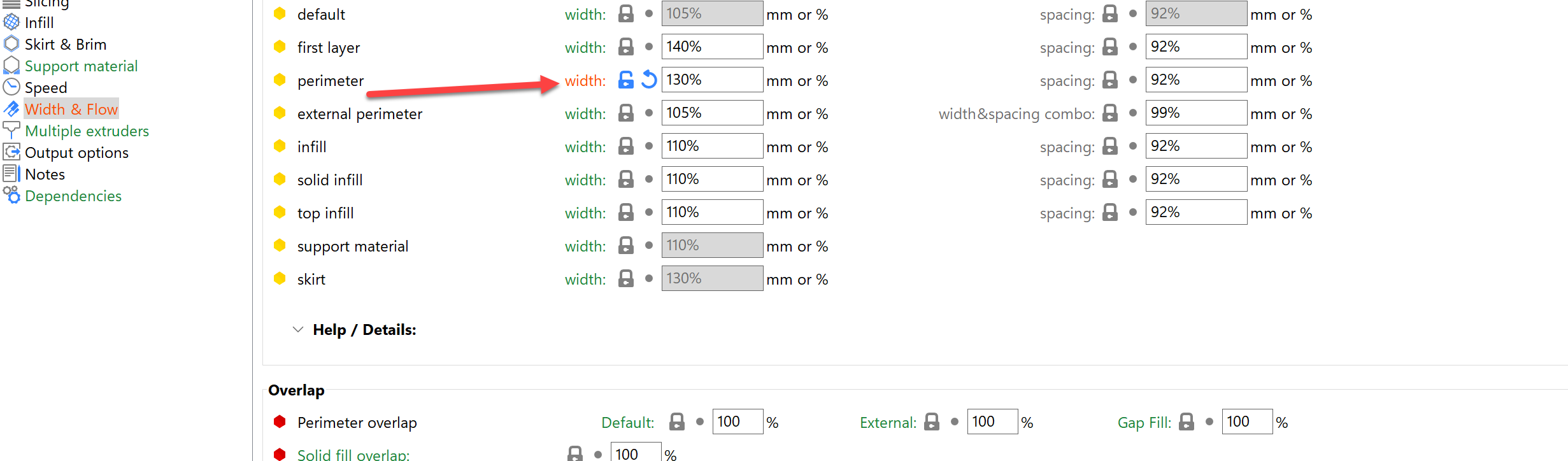The height and width of the screenshot is (461, 1568).
Task: Click the Width & Flow brush icon
Action: click(x=10, y=108)
